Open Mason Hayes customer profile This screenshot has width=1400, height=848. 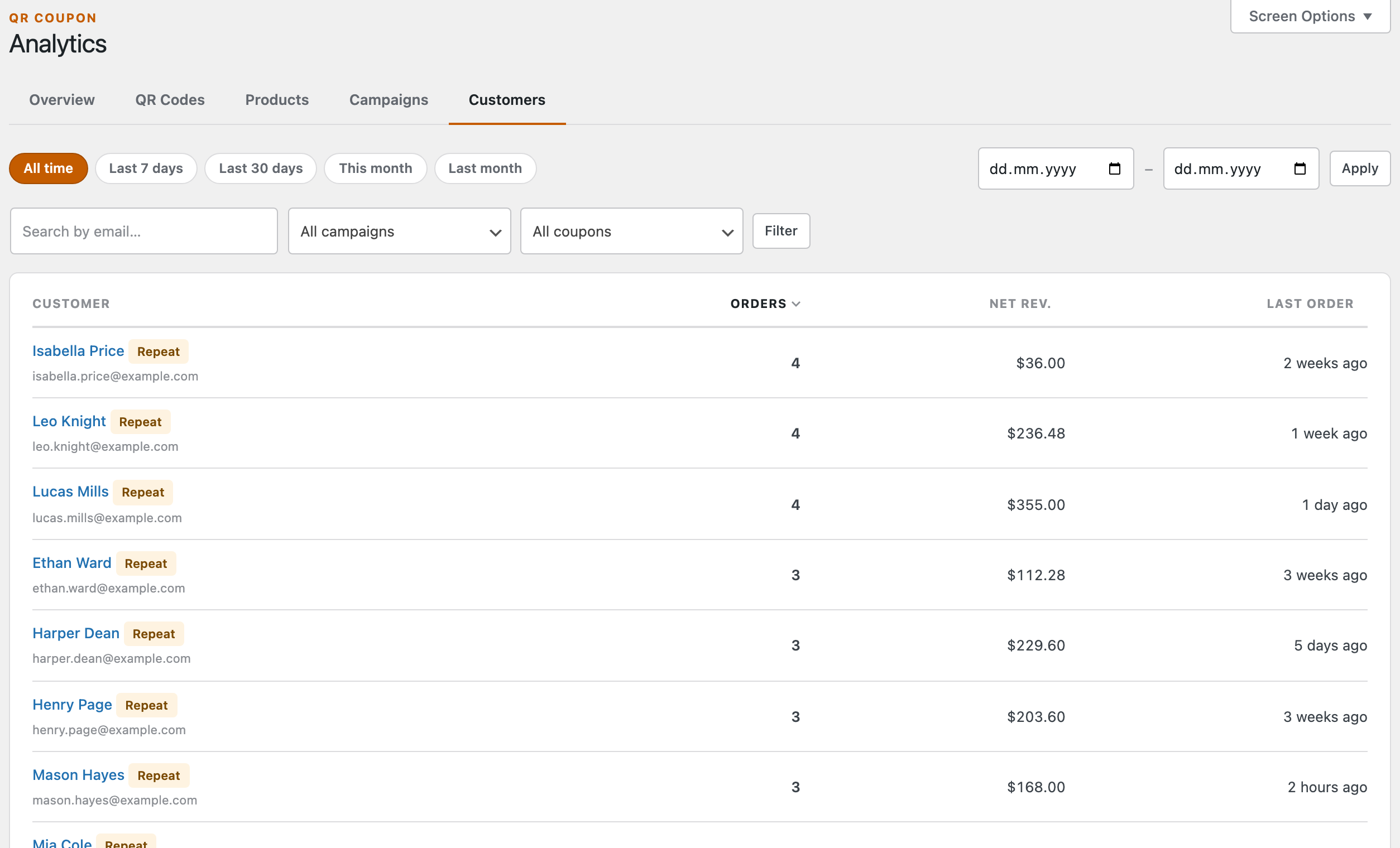click(78, 775)
